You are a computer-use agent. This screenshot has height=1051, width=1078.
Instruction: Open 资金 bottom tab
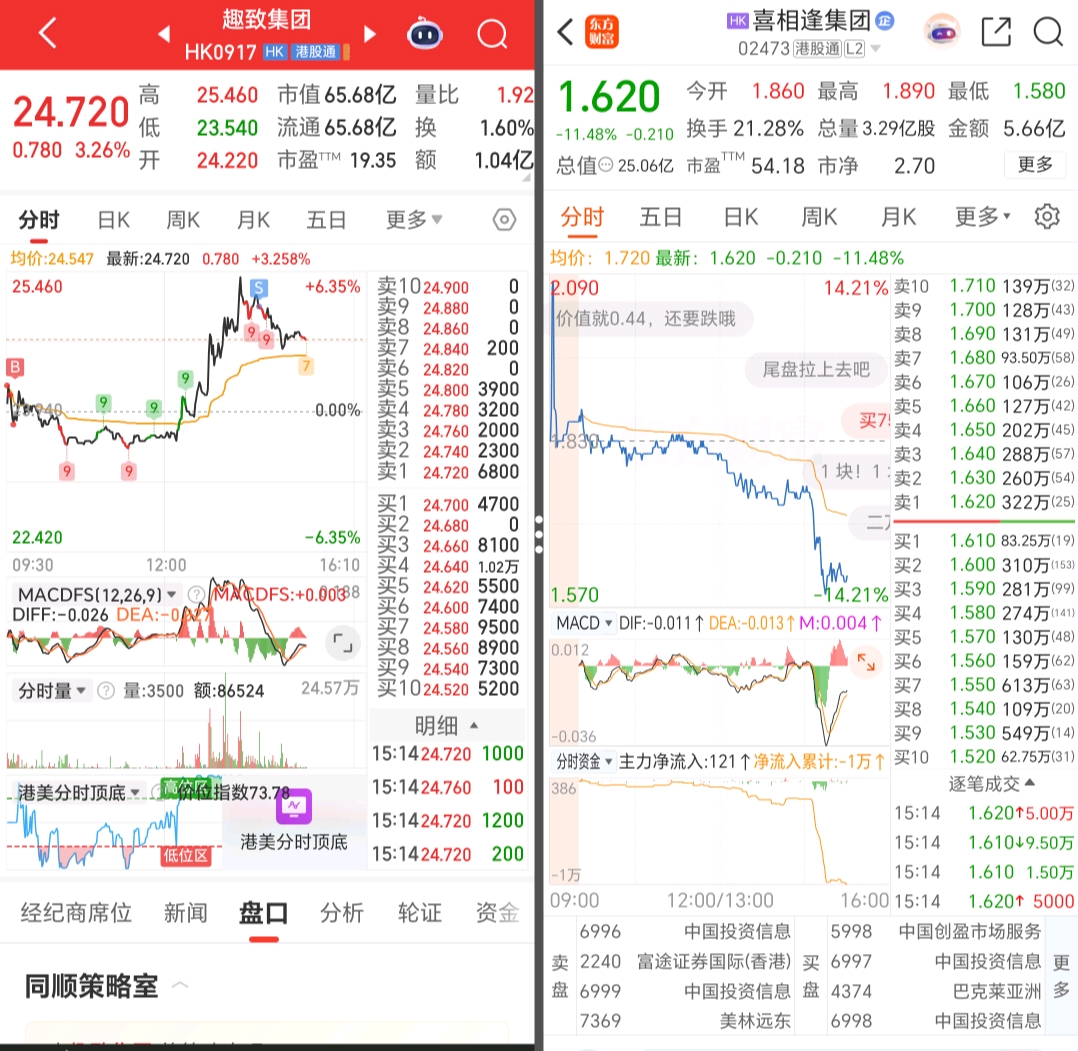click(x=498, y=912)
